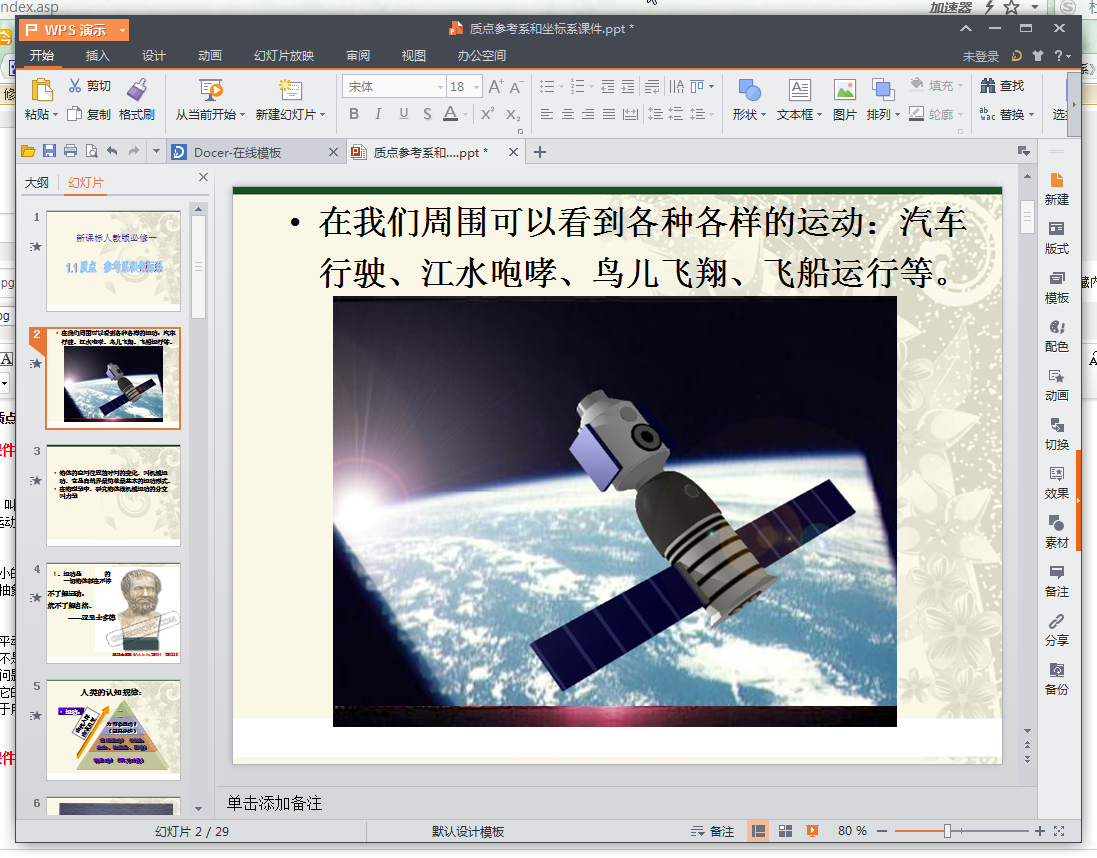Screen dimensions: 1097x858
Task: Close the slide thumbnail pane
Action: pos(204,178)
